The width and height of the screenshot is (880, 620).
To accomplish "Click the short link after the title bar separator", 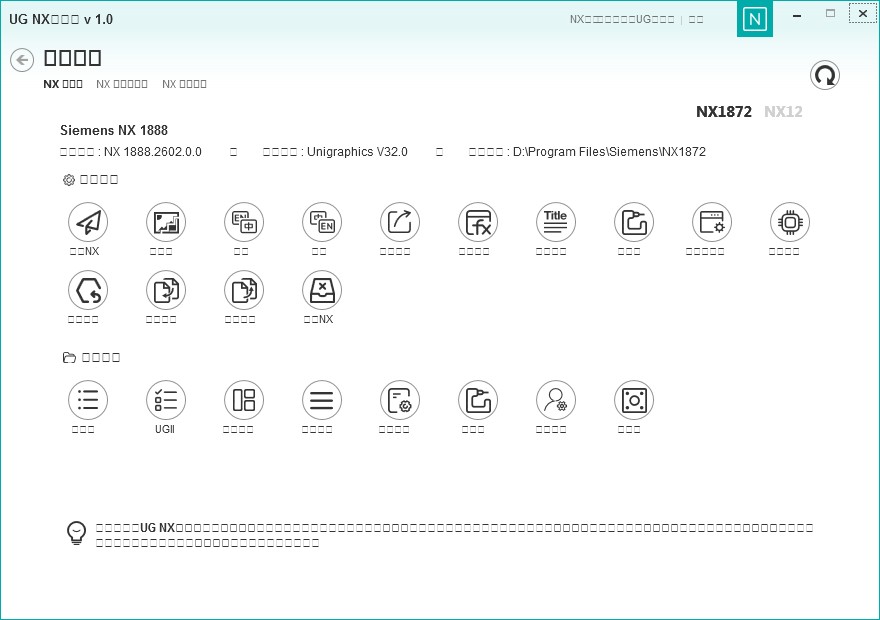I will (696, 20).
